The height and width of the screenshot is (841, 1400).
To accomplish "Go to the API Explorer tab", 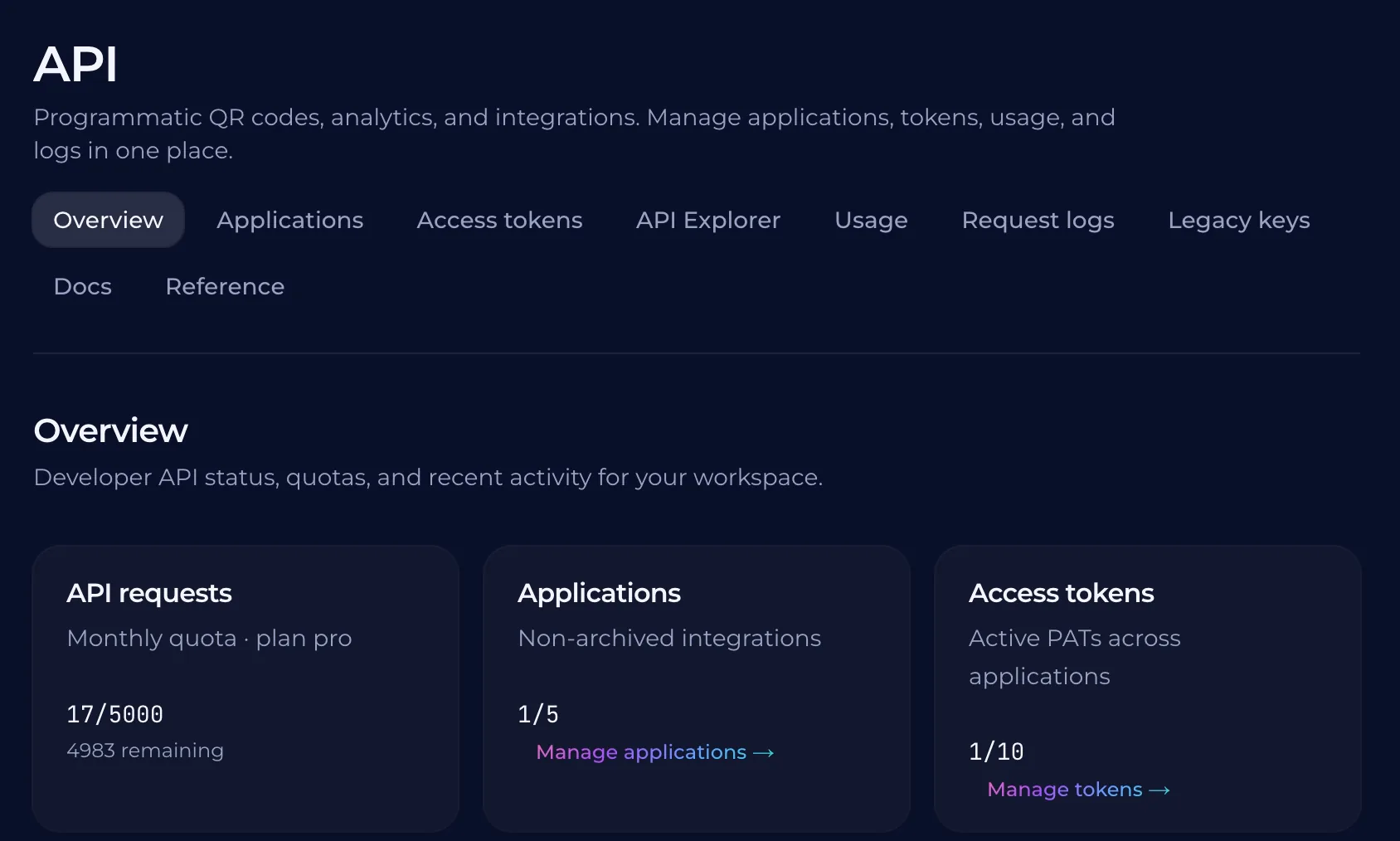I will point(708,220).
